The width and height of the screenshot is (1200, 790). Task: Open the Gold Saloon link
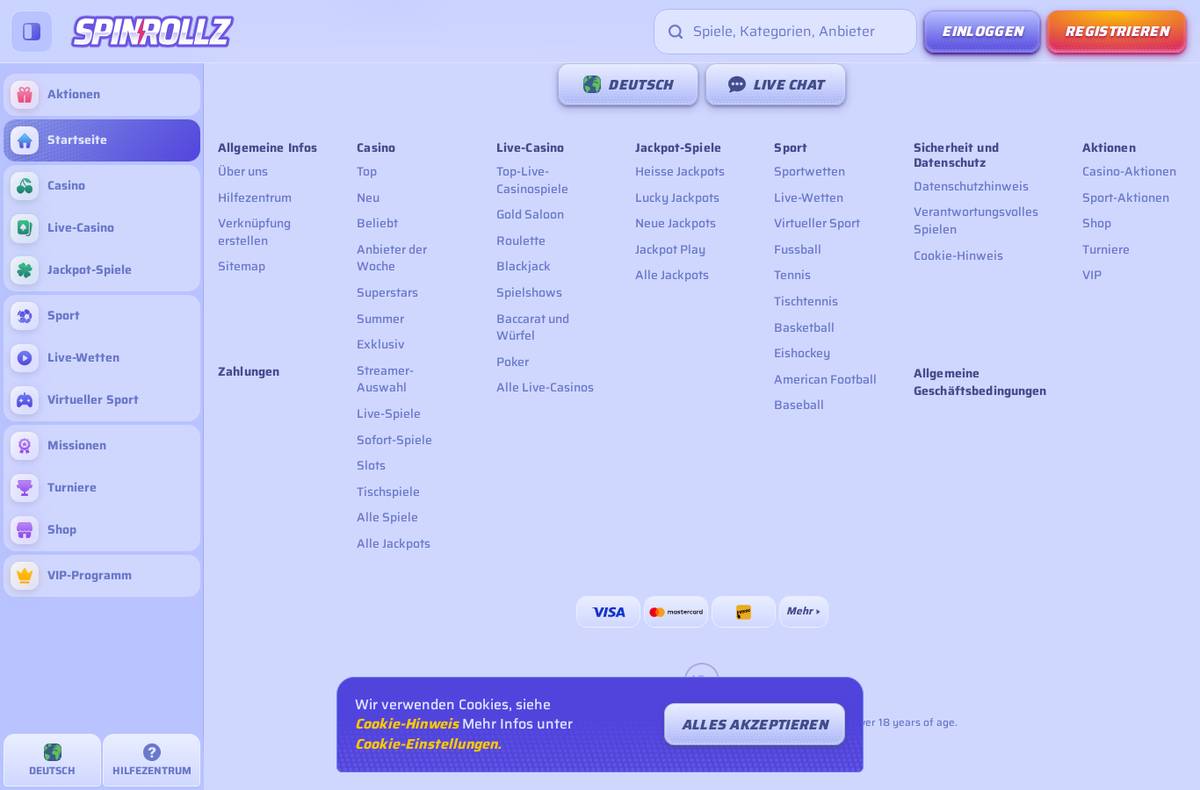530,215
